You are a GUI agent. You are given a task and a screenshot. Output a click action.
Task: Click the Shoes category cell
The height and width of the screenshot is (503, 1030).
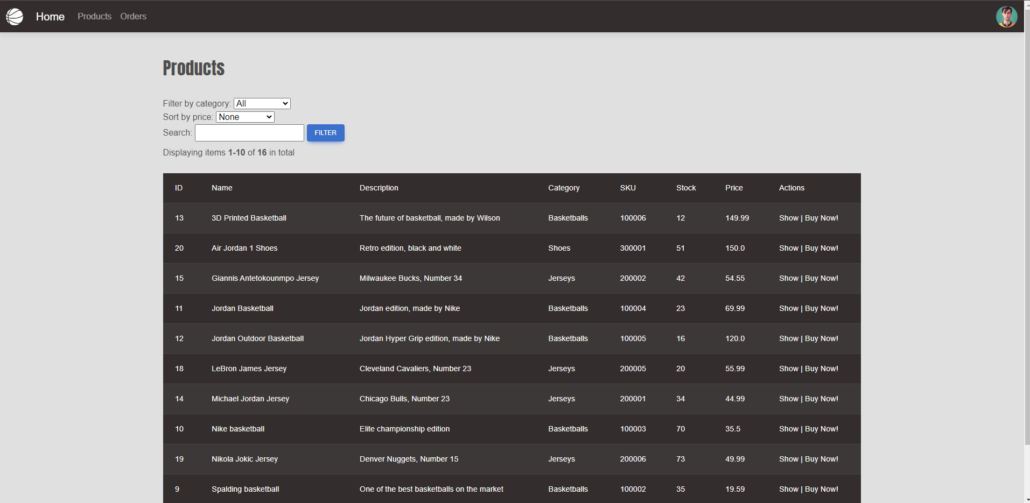pos(559,248)
